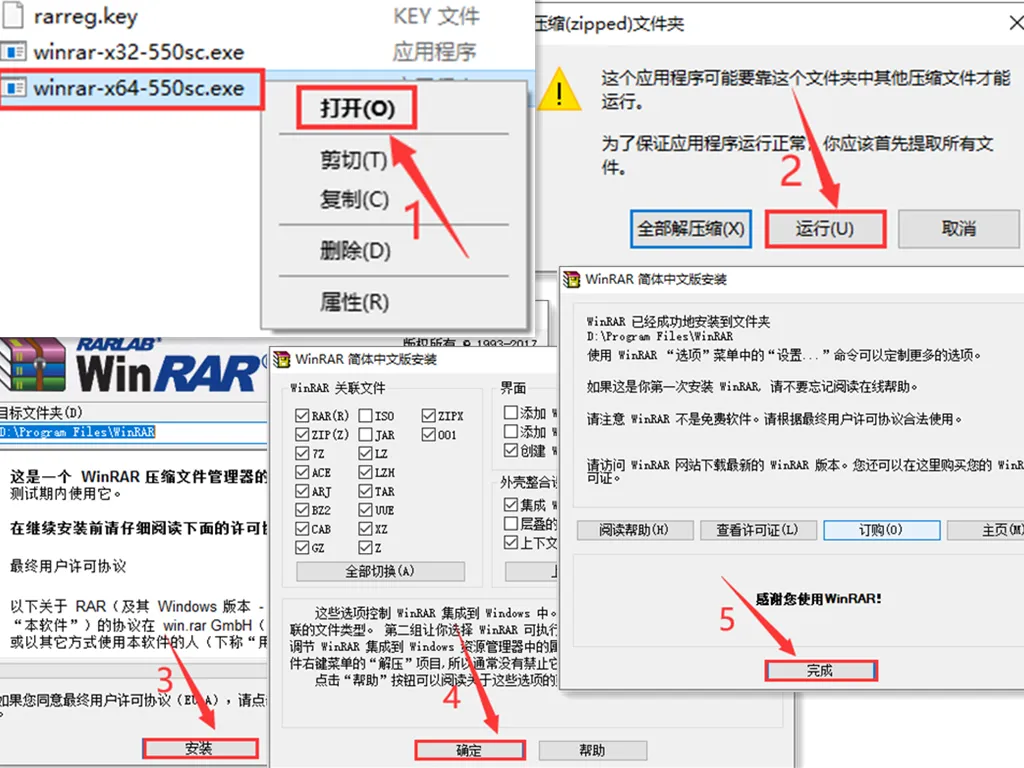Viewport: 1024px width, 768px height.
Task: Choose Properties (R) from context menu
Action: point(355,302)
